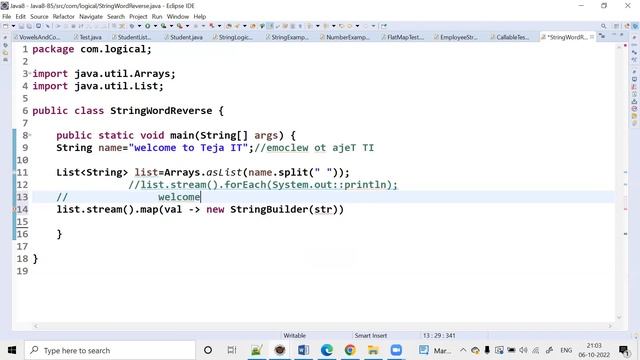This screenshot has height=360, width=640.
Task: Click the Open Perspective icon
Action: (x=617, y=26)
